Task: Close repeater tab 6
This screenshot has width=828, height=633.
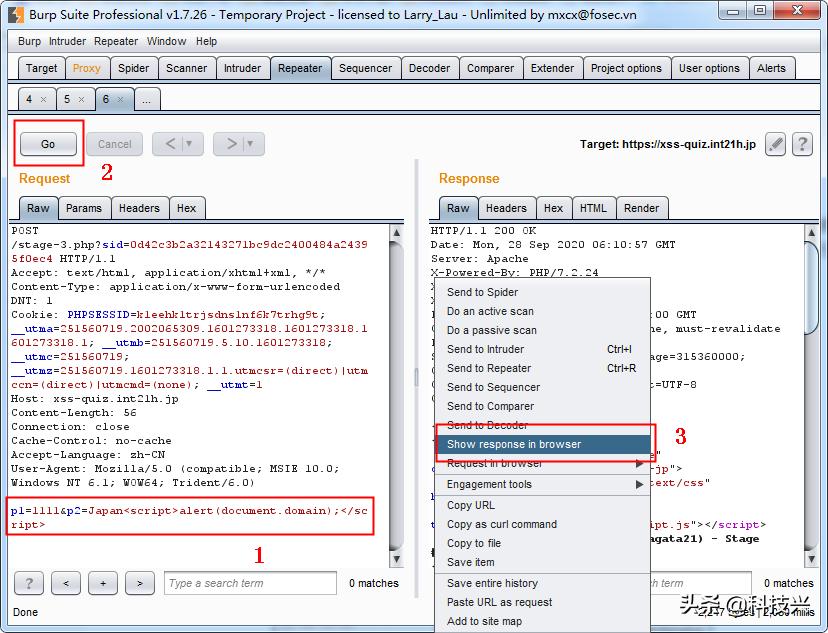Action: [x=120, y=100]
